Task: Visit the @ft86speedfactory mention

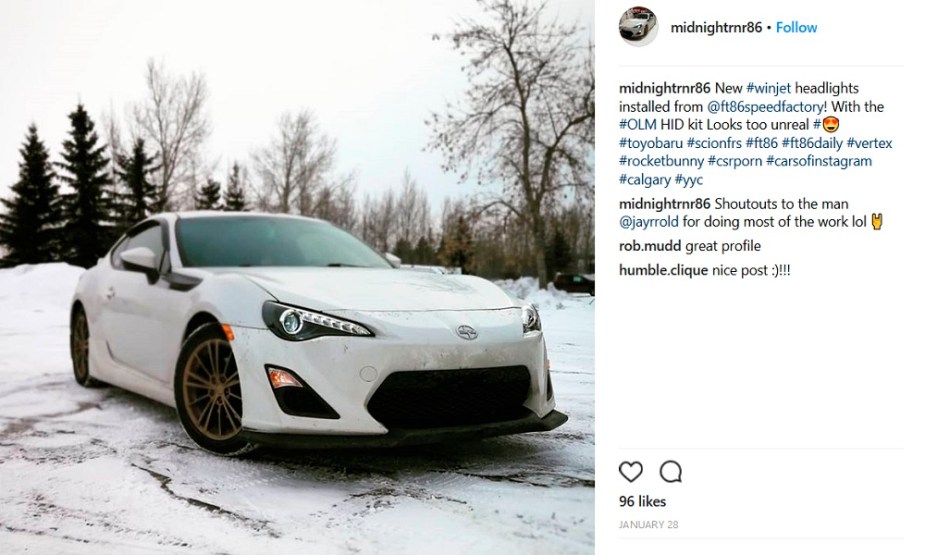Action: (765, 107)
